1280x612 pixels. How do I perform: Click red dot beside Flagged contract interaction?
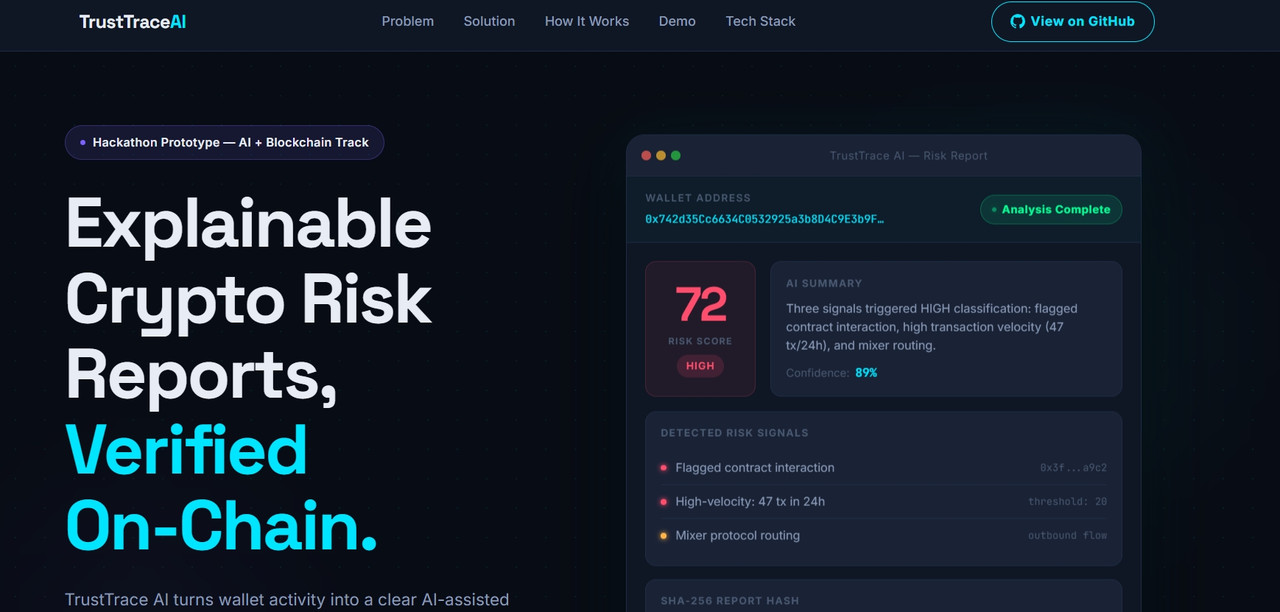pos(664,468)
